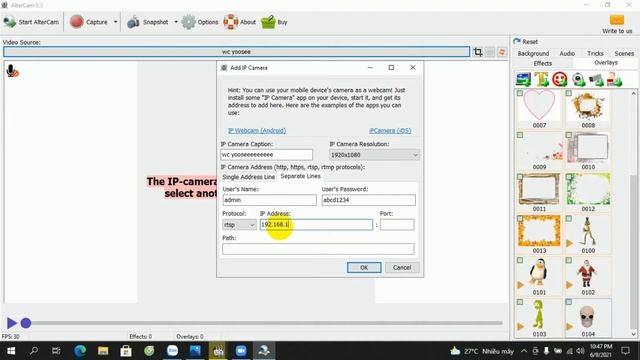Enable the 0008 overlay checkbox
This screenshot has width=640, height=360.
click(x=569, y=93)
